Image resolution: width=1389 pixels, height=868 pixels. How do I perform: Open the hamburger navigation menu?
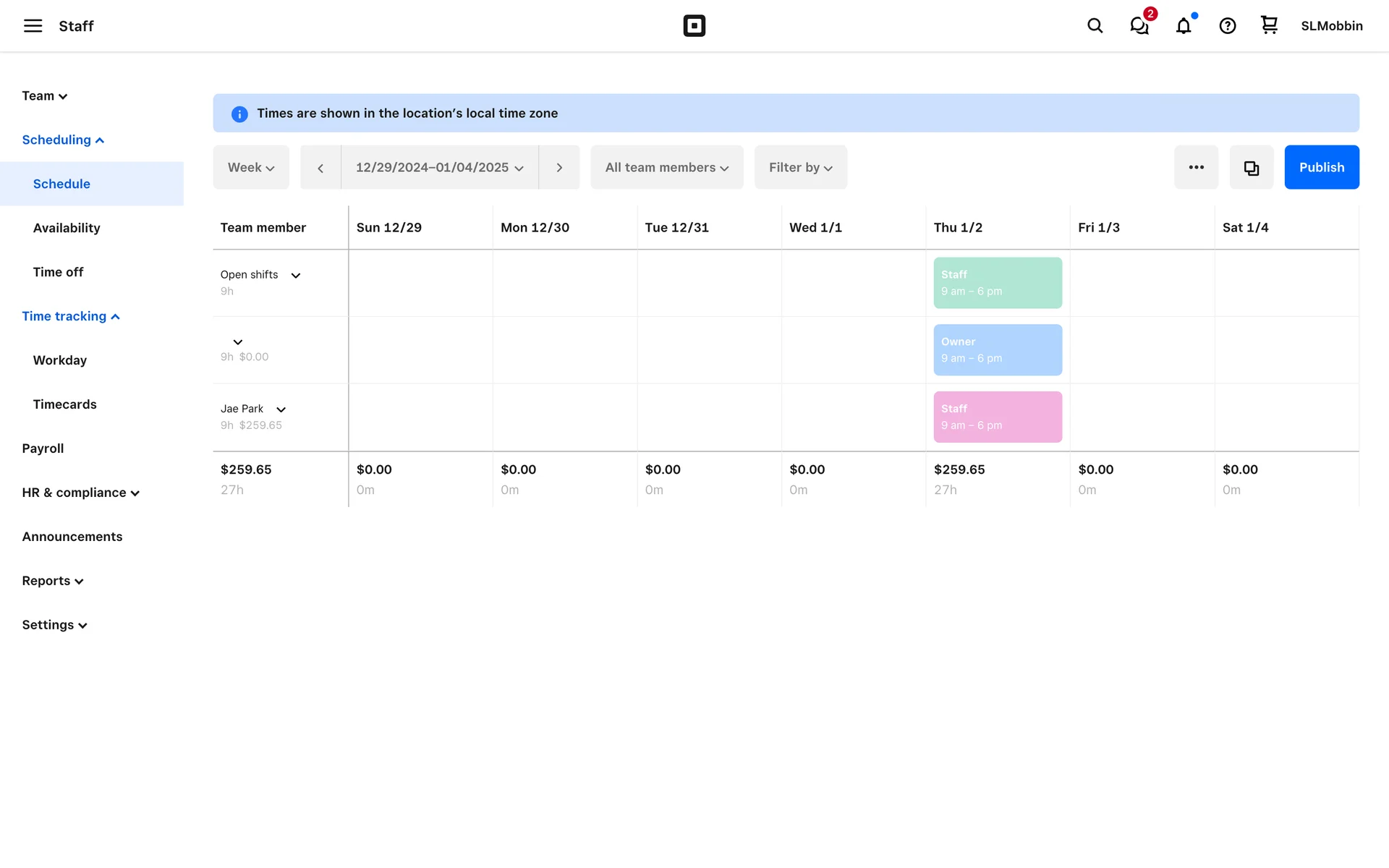coord(33,26)
